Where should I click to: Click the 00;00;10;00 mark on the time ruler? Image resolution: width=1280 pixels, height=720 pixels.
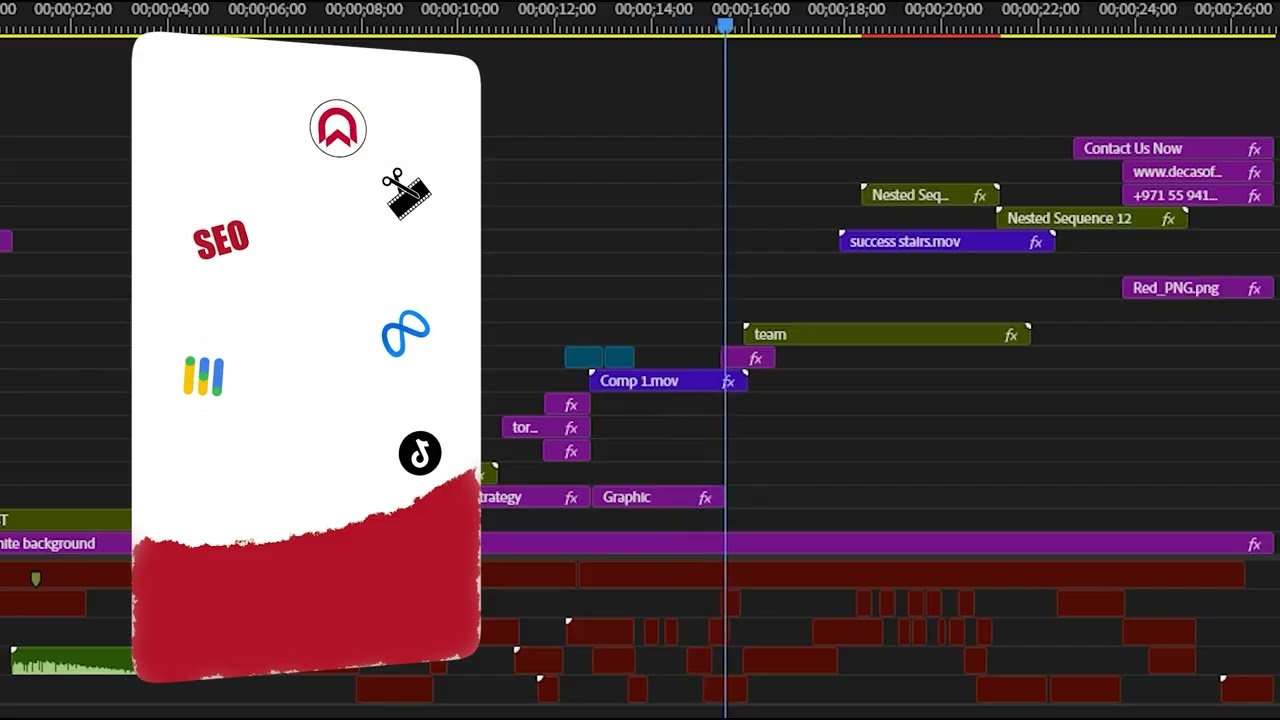[459, 10]
